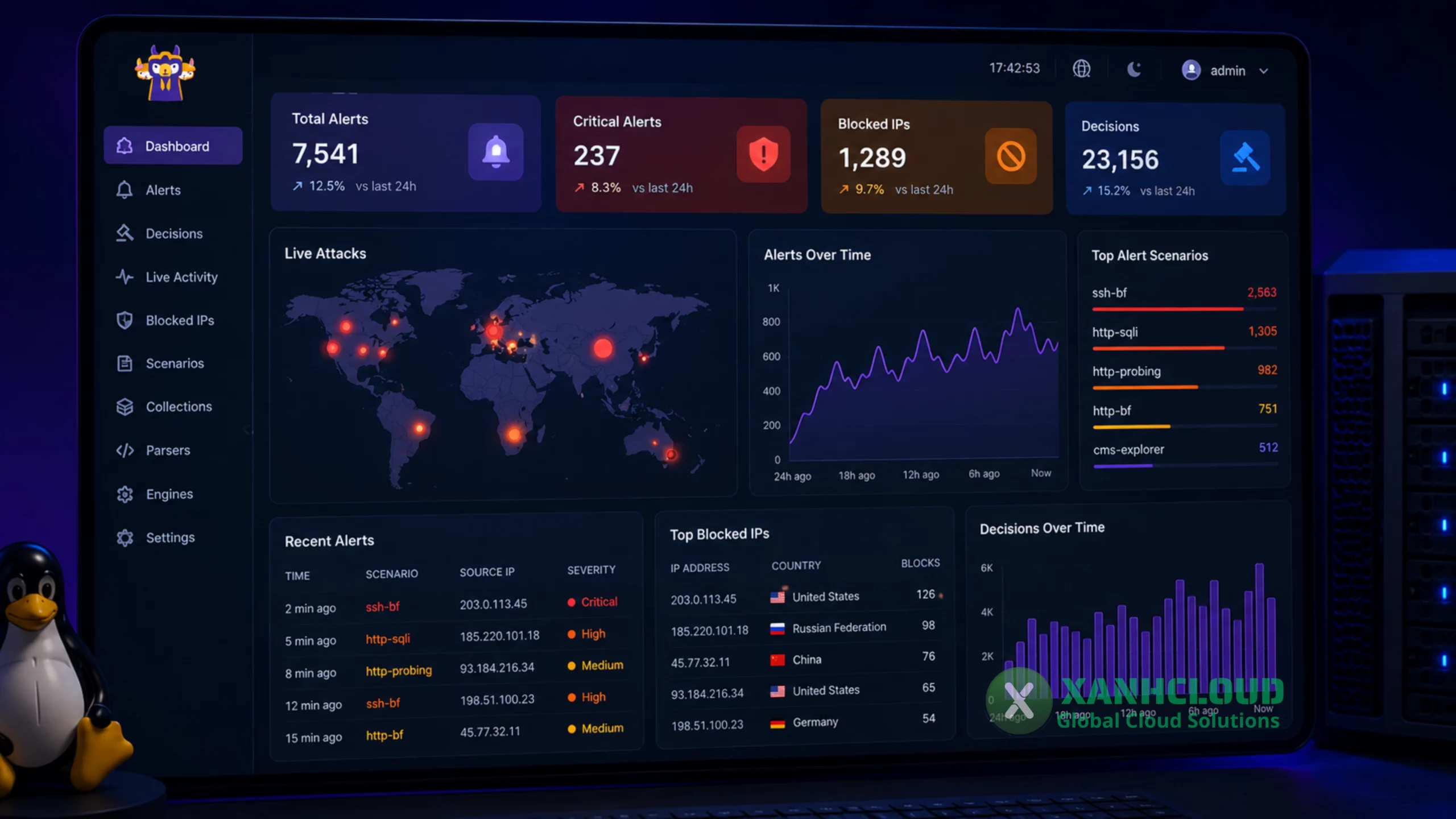Click the United States flag for 203.0.113.45
Viewport: 1456px width, 819px height.
[777, 597]
